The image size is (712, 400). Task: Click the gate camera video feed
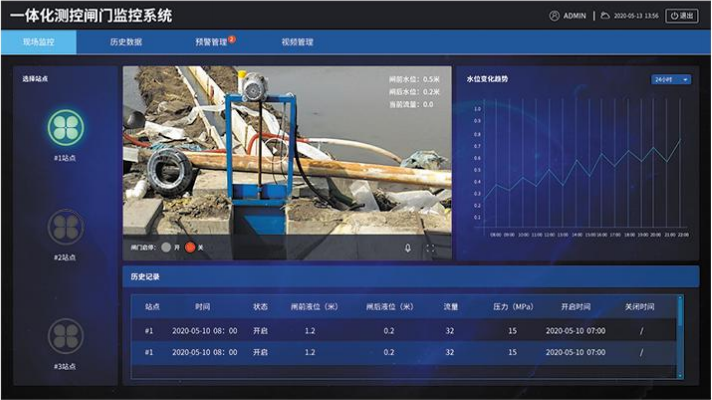click(286, 150)
